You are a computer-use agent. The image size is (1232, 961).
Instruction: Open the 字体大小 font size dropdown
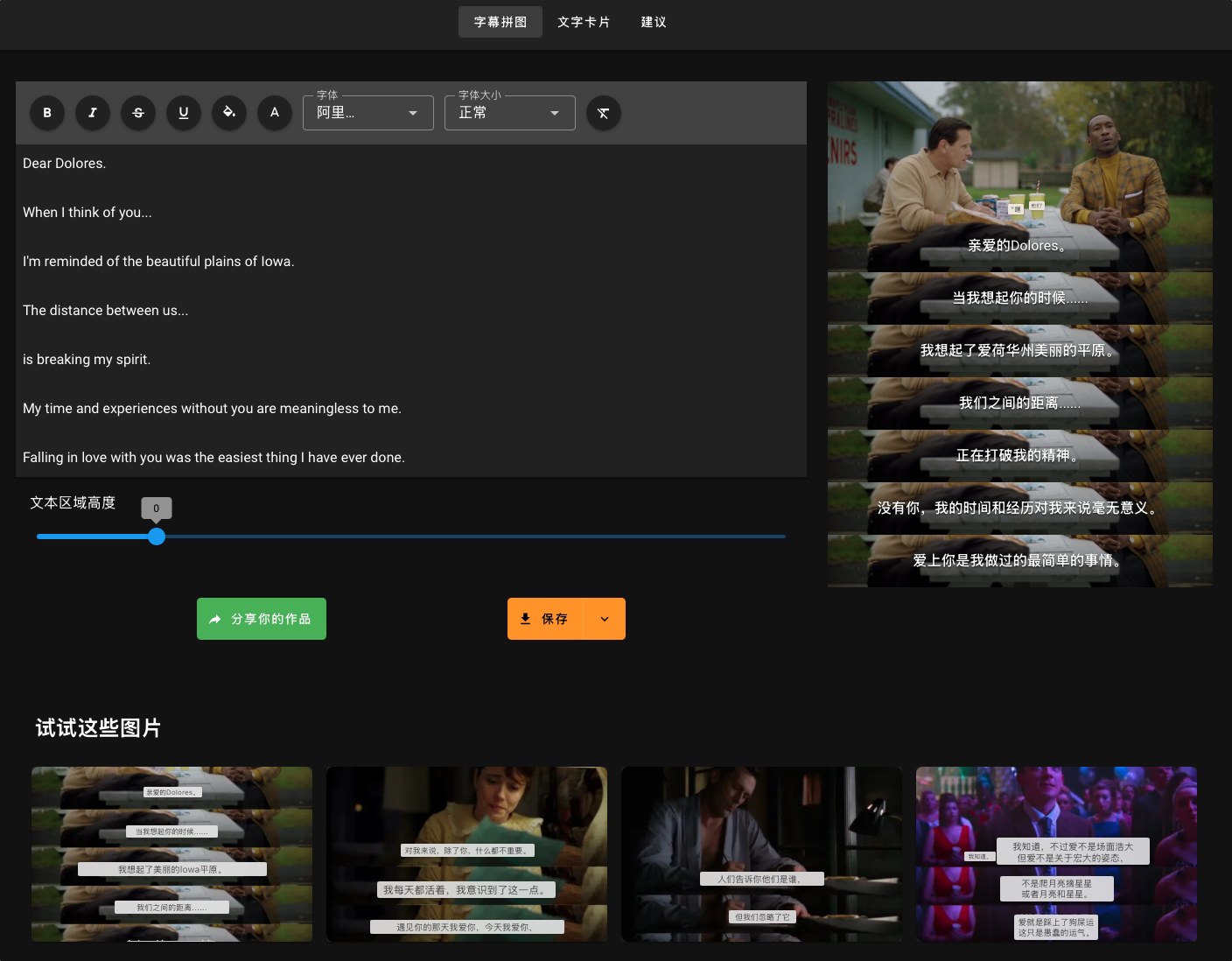[510, 113]
